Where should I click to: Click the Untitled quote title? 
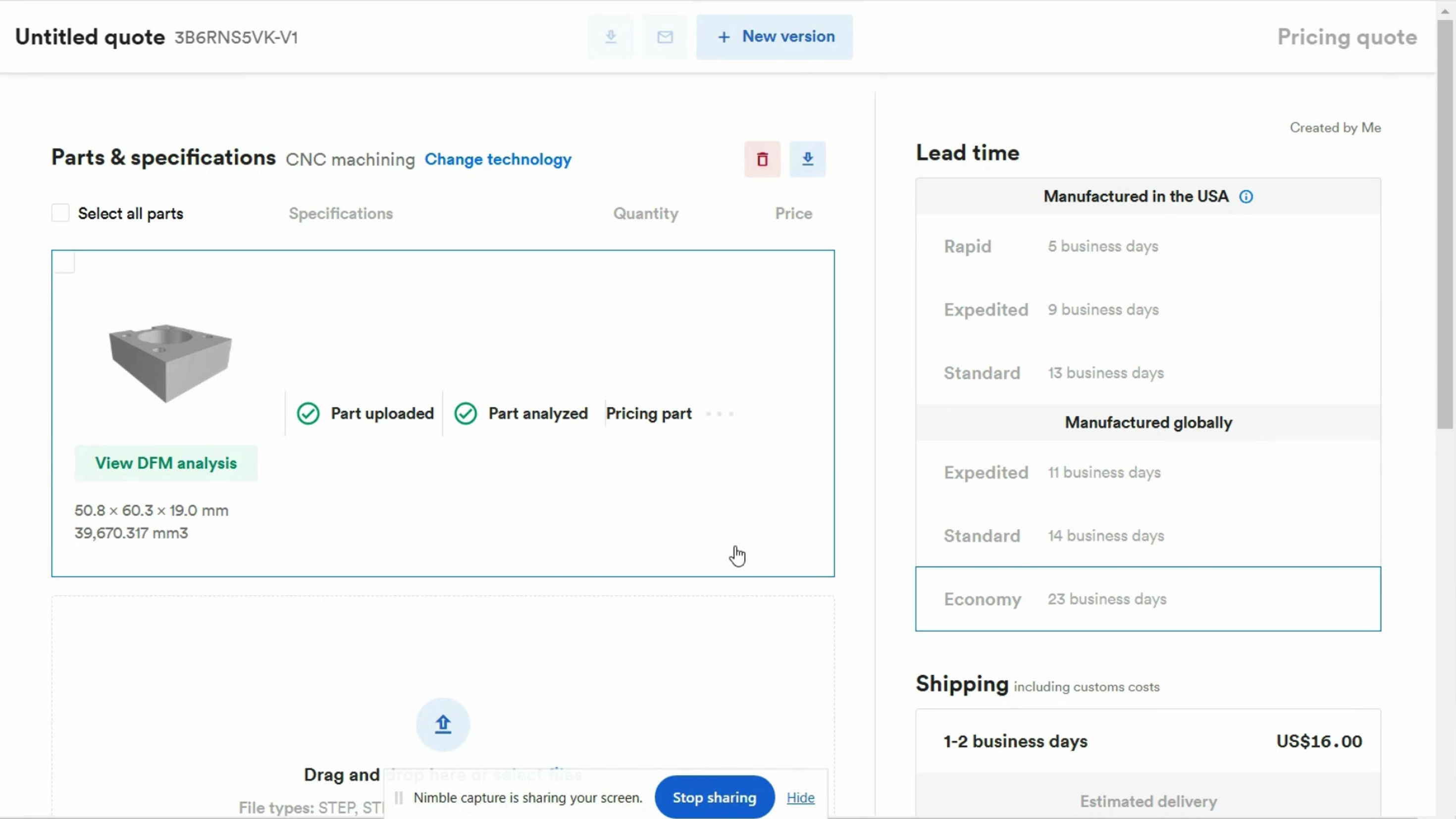90,37
